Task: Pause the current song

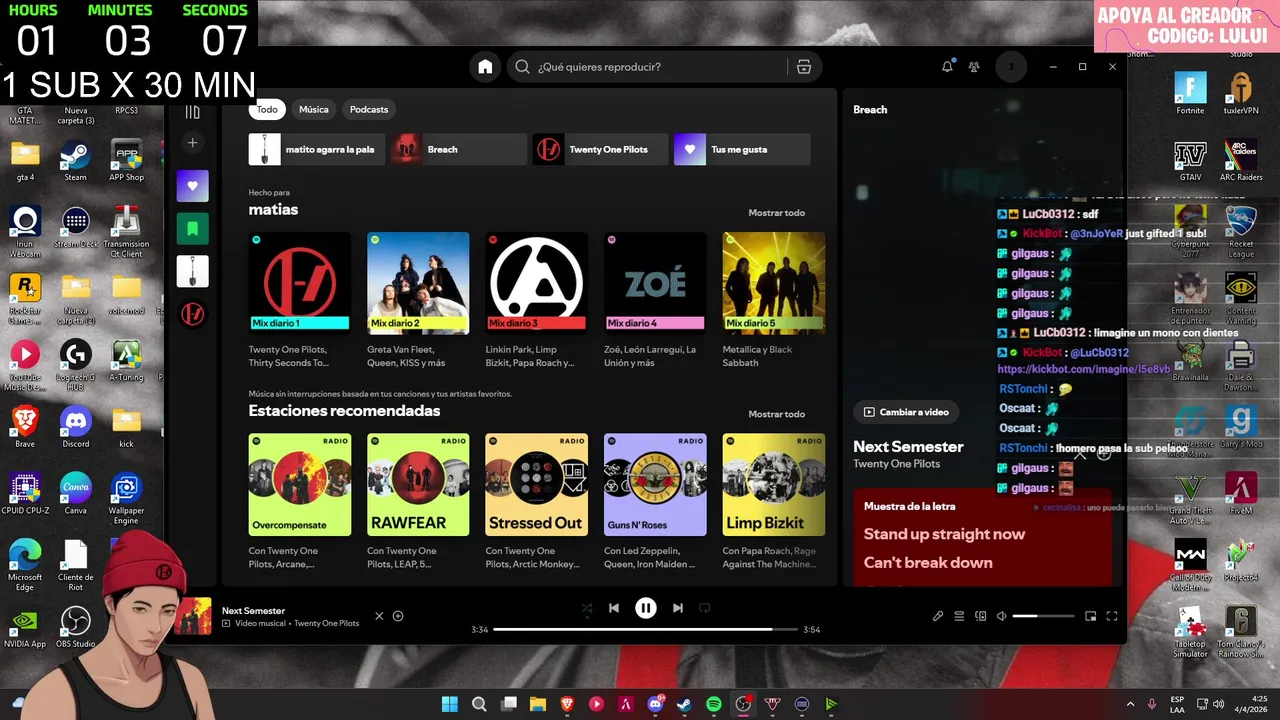Action: (x=646, y=608)
